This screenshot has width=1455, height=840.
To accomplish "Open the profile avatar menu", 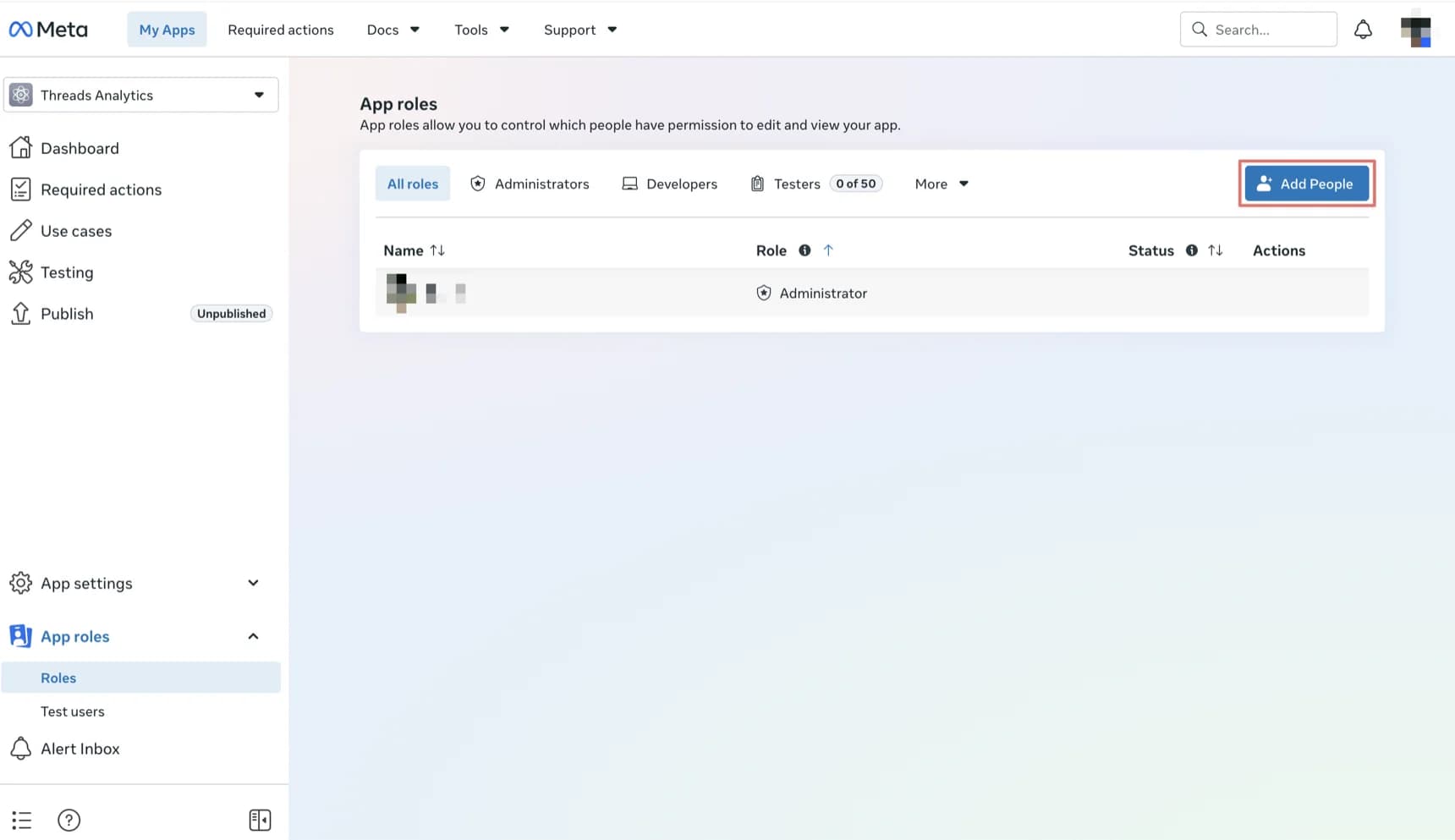I will click(x=1415, y=30).
